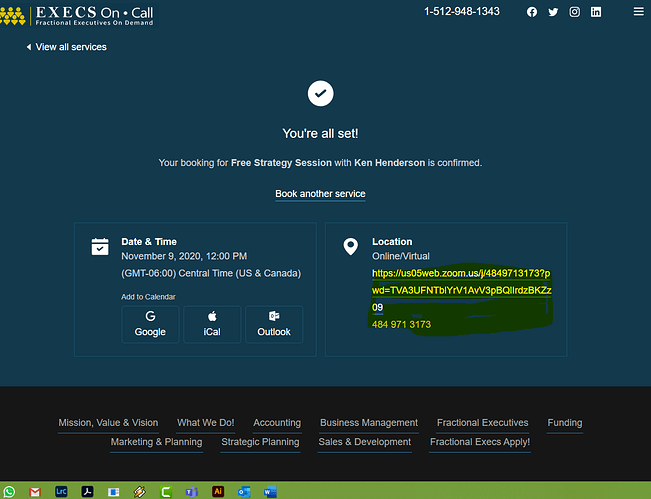The image size is (651, 499).
Task: Click the Online/Virtual location text
Action: [401, 256]
